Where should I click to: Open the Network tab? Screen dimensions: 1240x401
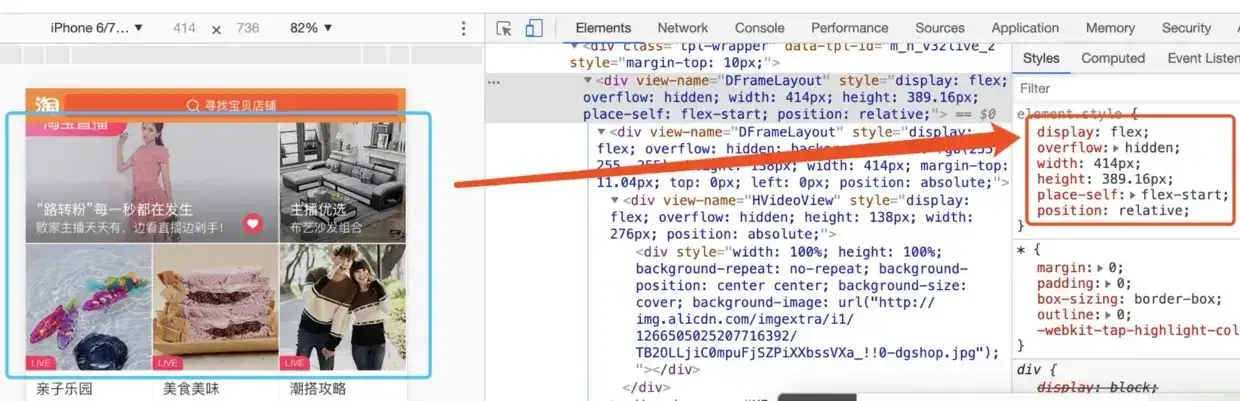coord(683,28)
